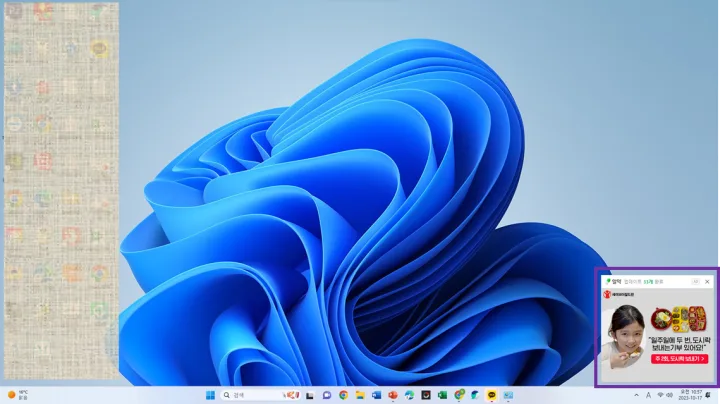Switch the input language indicator A
This screenshot has height=404, width=720.
(648, 395)
